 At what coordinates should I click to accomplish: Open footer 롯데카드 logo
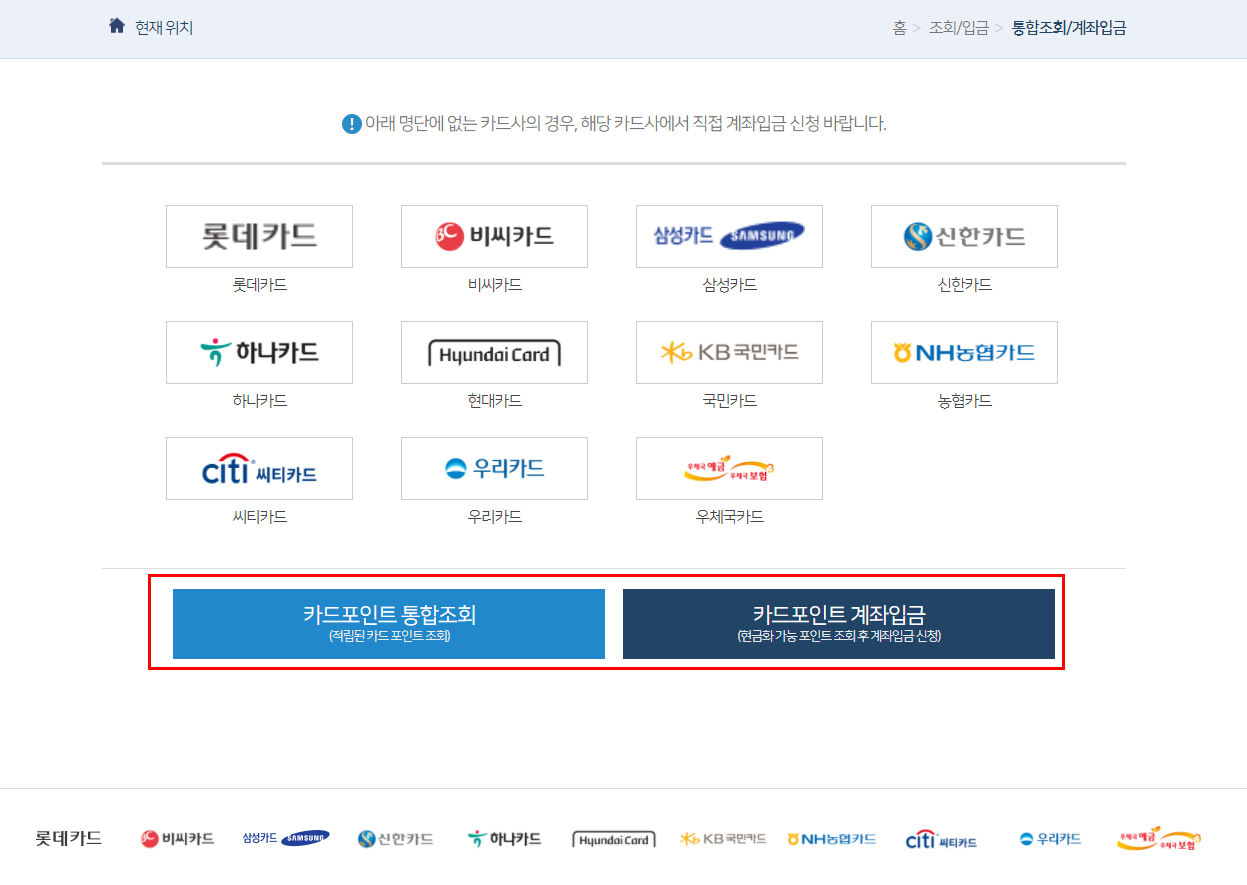pyautogui.click(x=69, y=838)
